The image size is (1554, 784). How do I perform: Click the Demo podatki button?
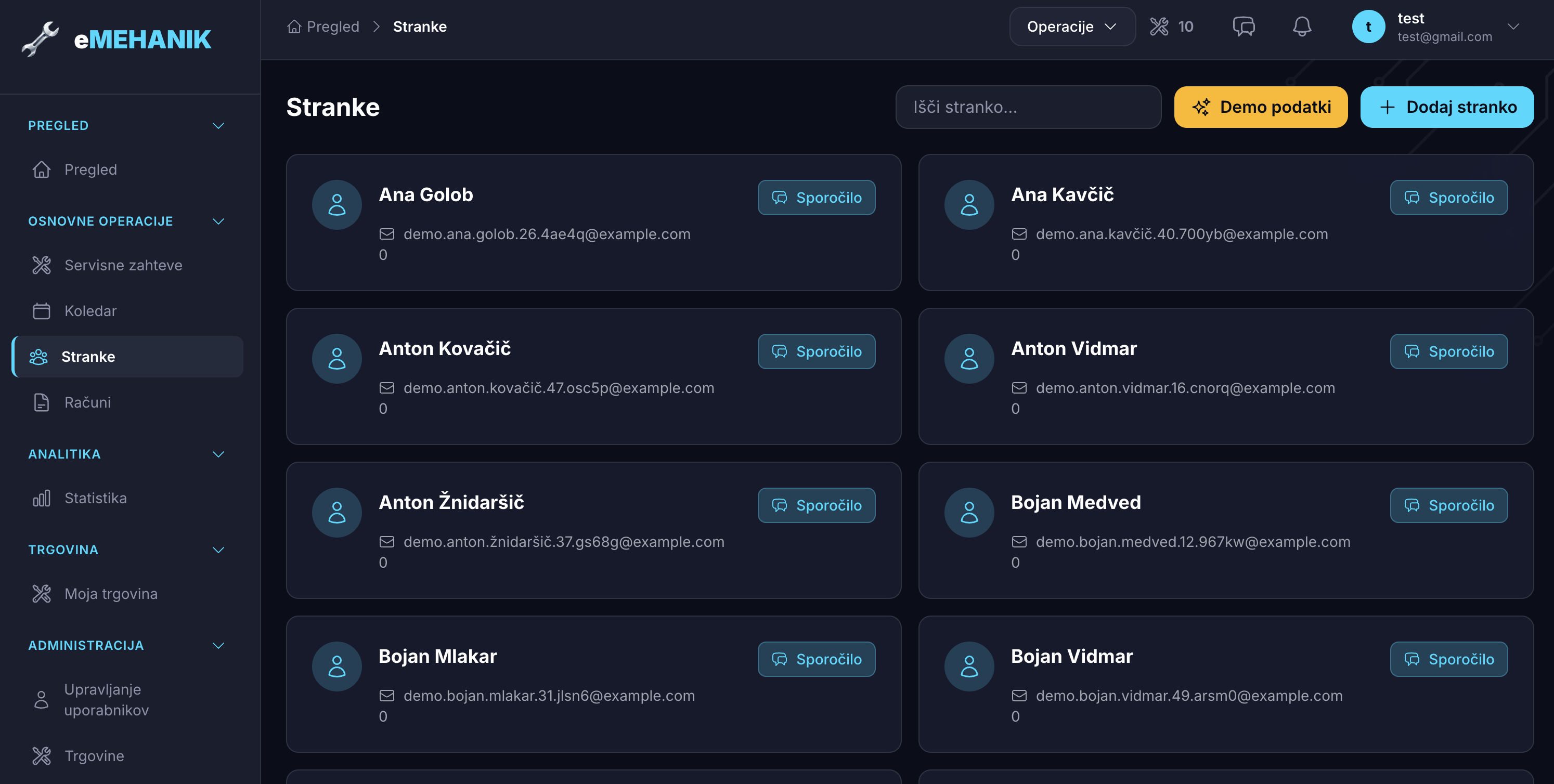pos(1260,107)
